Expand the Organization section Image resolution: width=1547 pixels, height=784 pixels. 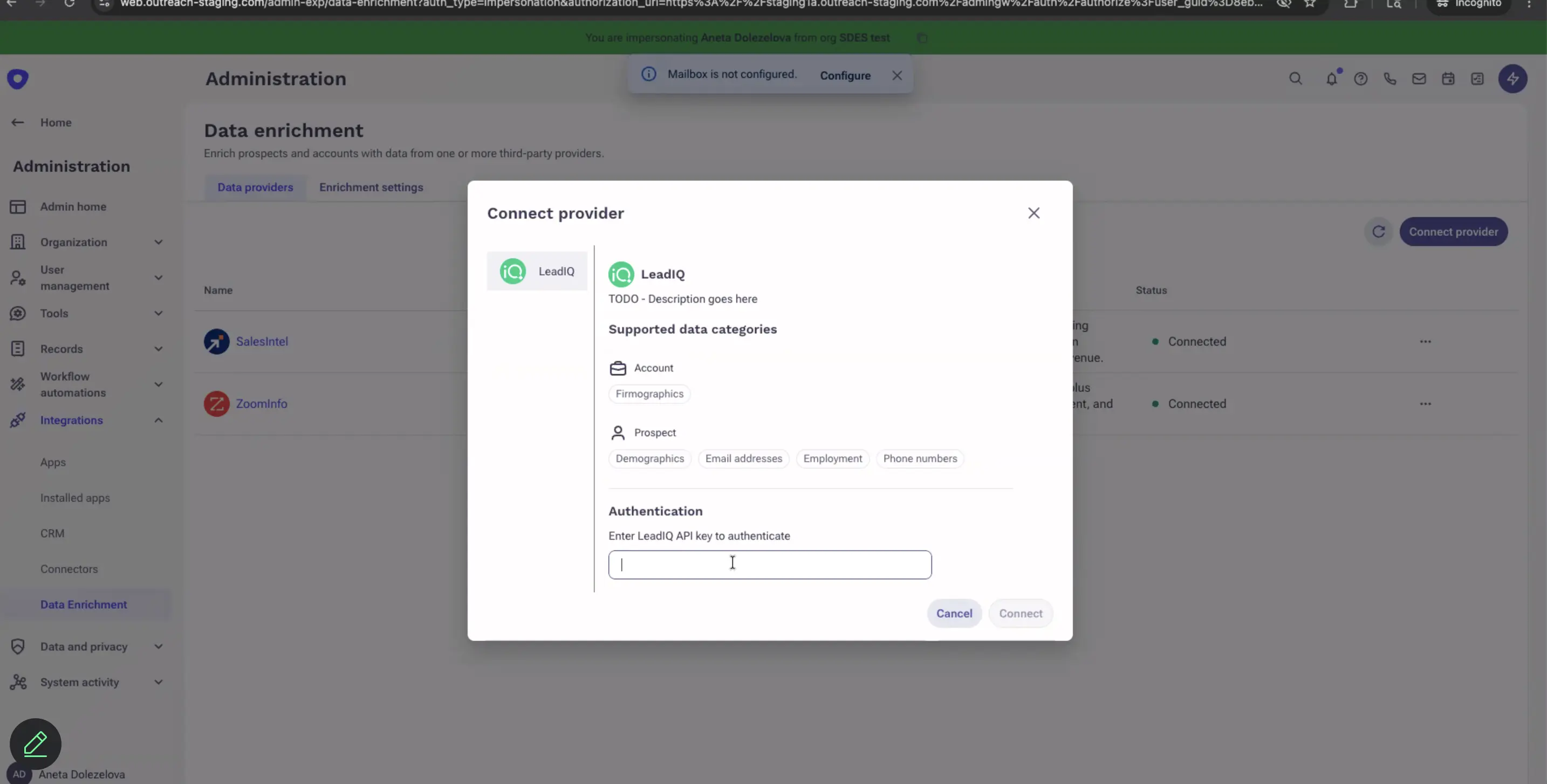[x=158, y=243]
